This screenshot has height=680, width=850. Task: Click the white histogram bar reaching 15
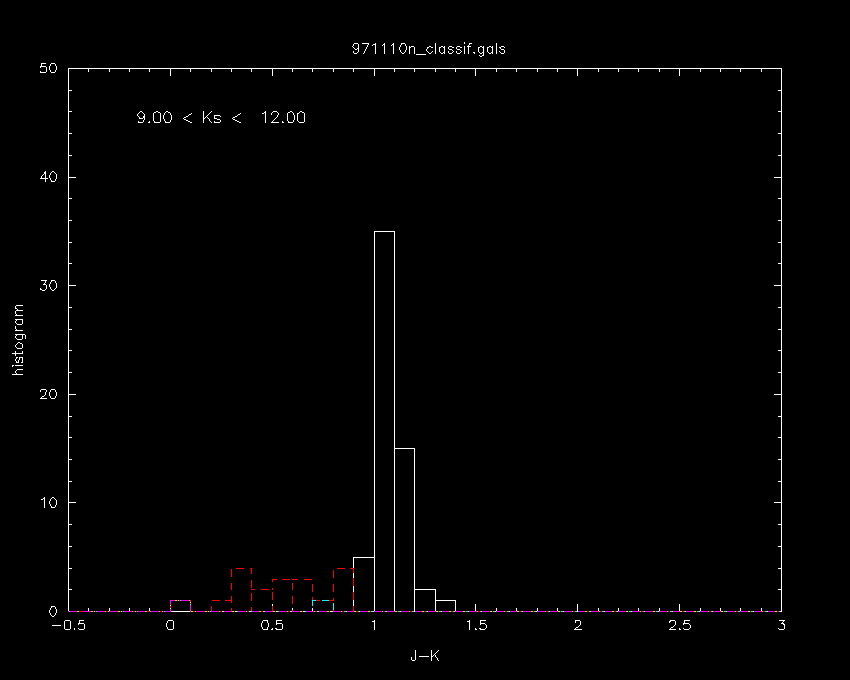click(404, 530)
